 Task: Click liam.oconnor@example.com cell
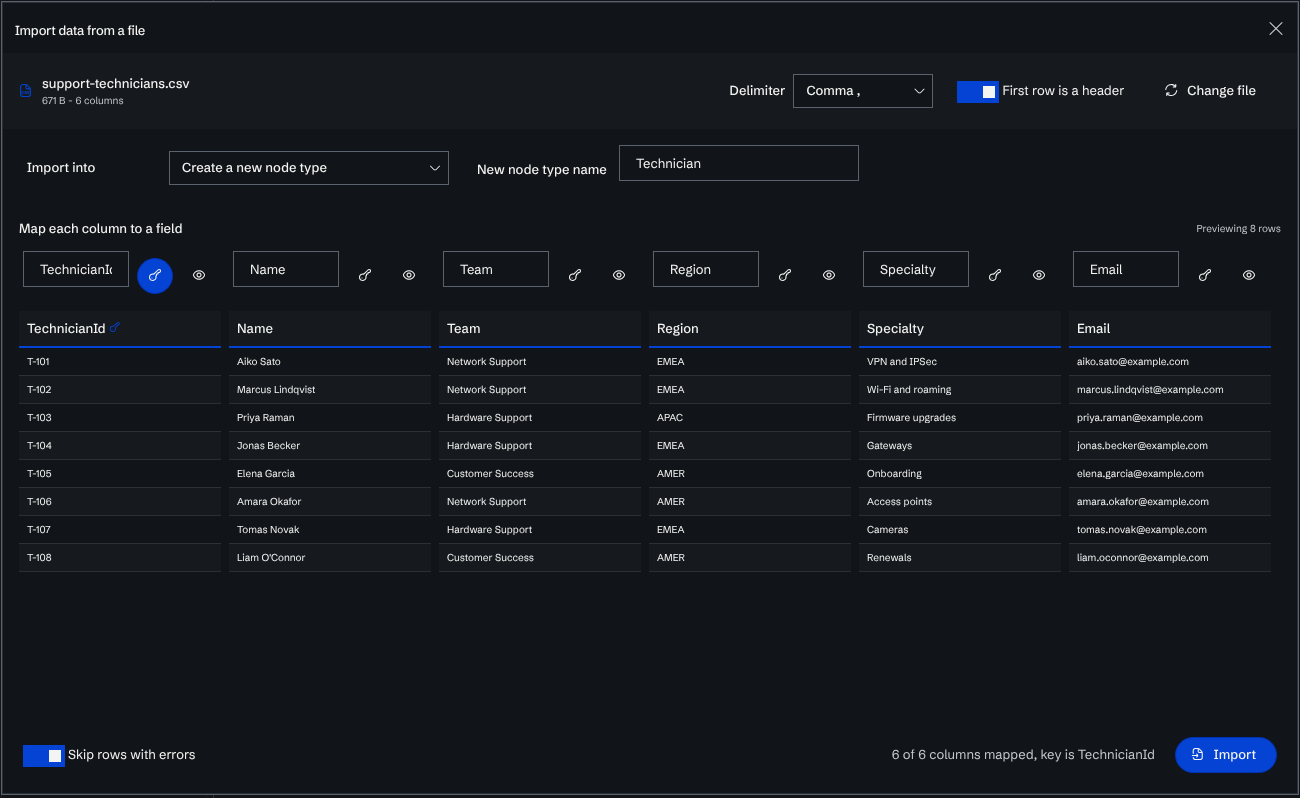click(x=1170, y=558)
